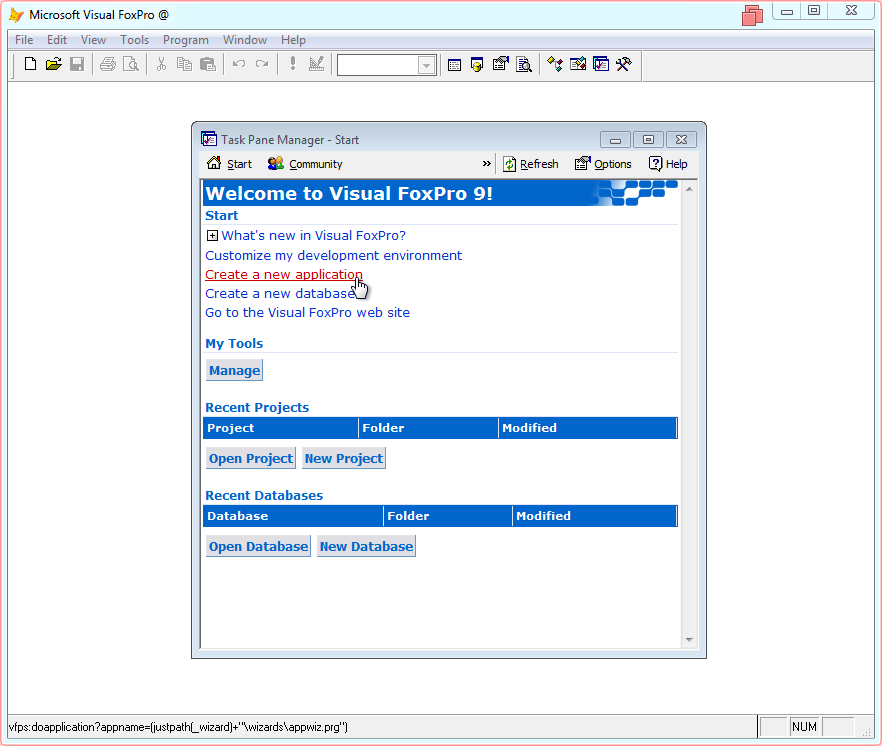Screen dimensions: 882x746
Task: Expand What's new in Visual FoxPro
Action: tap(212, 236)
